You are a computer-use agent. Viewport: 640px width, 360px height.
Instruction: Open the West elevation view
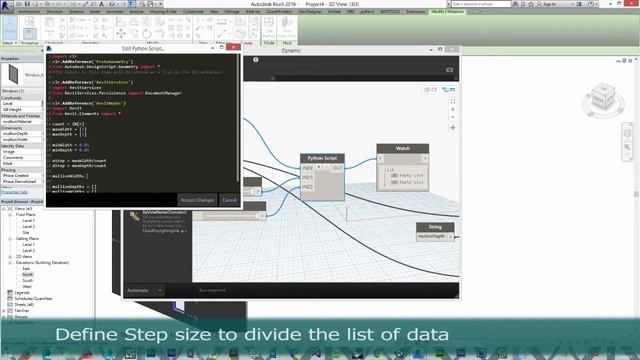coord(27,287)
